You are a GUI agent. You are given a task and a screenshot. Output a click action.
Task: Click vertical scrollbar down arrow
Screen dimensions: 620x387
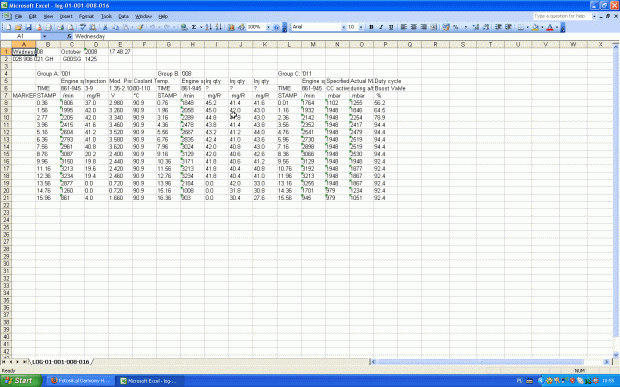pyautogui.click(x=616, y=355)
